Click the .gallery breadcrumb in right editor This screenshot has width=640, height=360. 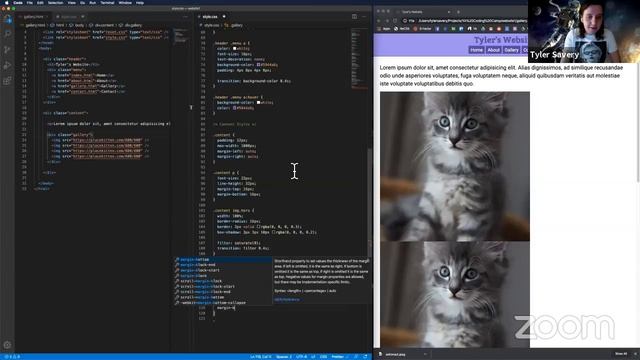pyautogui.click(x=234, y=25)
